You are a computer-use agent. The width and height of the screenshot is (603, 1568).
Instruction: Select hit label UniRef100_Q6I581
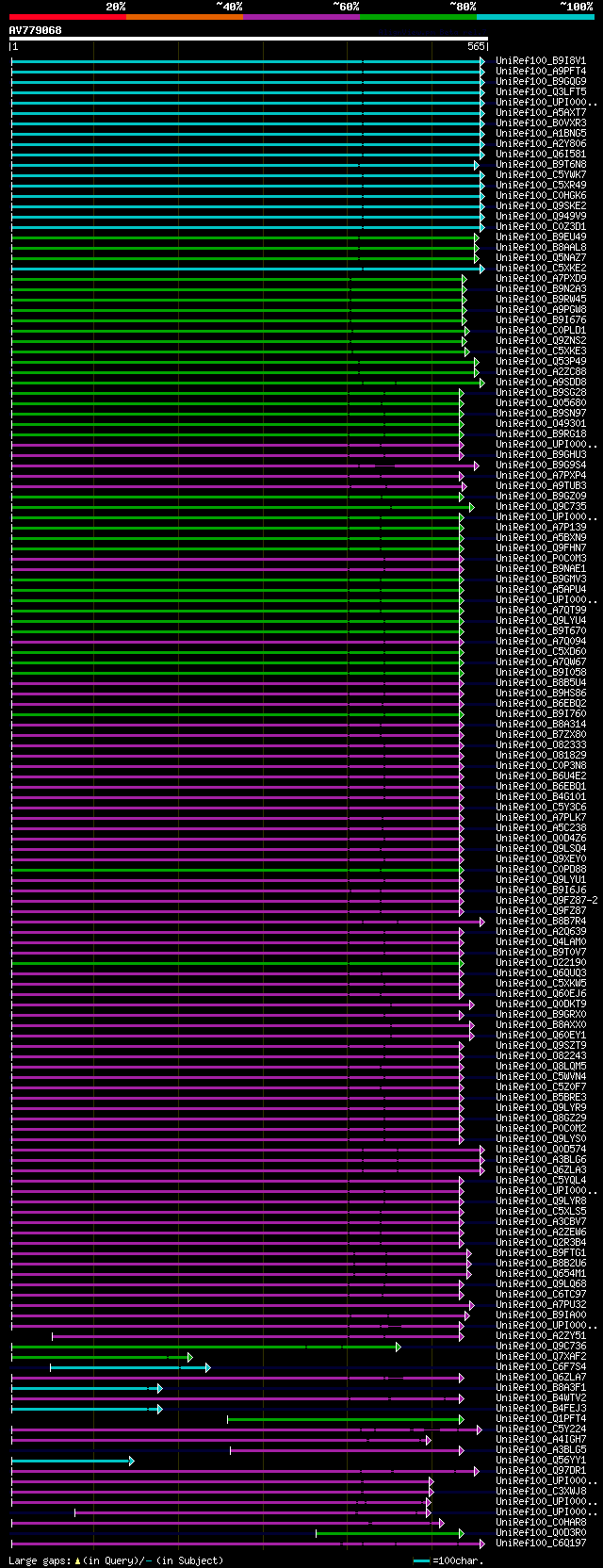541,155
